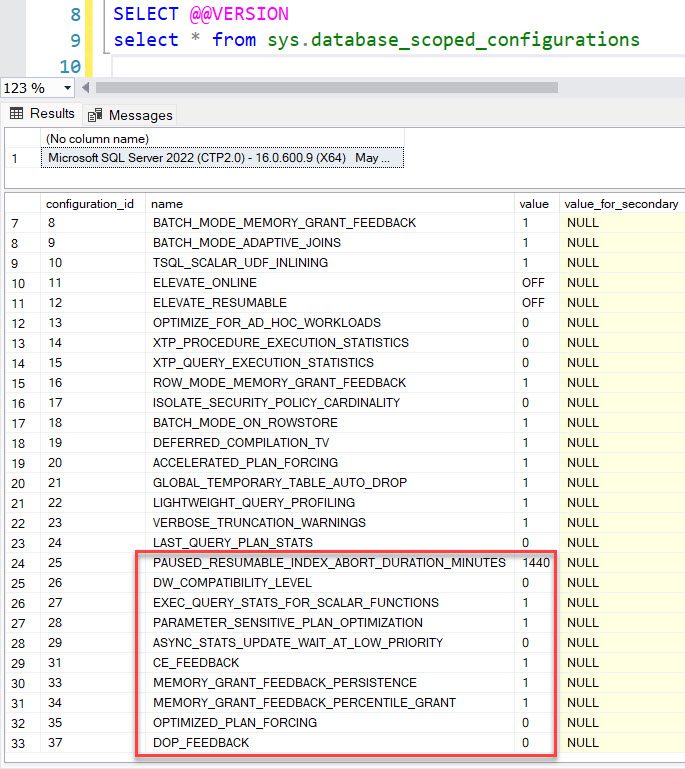Select the ISOLATE_SECURITY_POLICY_CARDINALITY cell
The width and height of the screenshot is (685, 769).
tap(330, 403)
